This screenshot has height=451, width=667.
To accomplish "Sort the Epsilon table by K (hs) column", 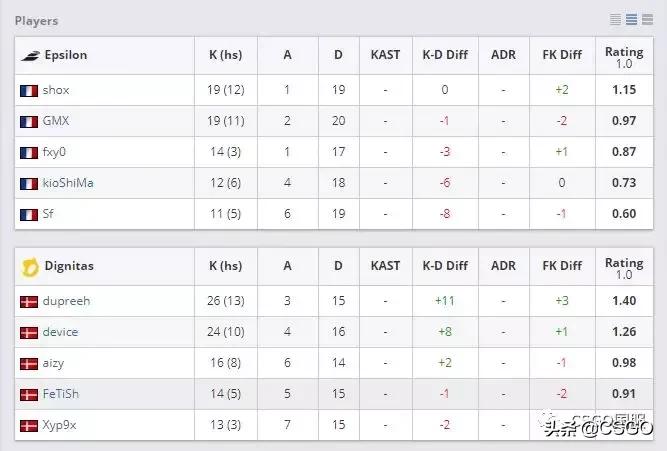I will (225, 55).
